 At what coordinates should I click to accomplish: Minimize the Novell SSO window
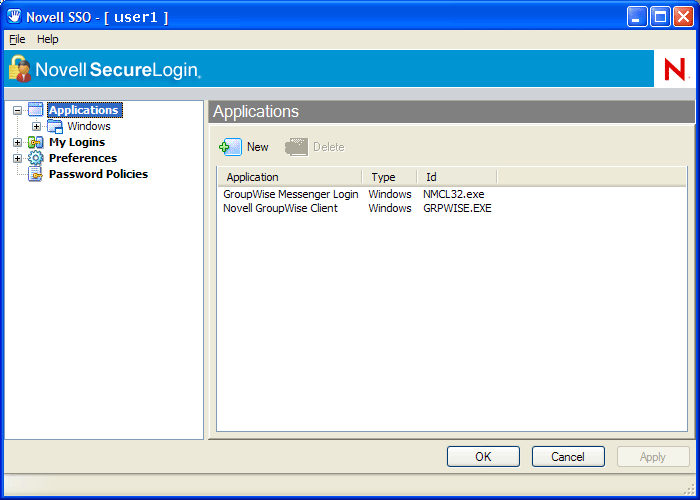pyautogui.click(x=637, y=17)
